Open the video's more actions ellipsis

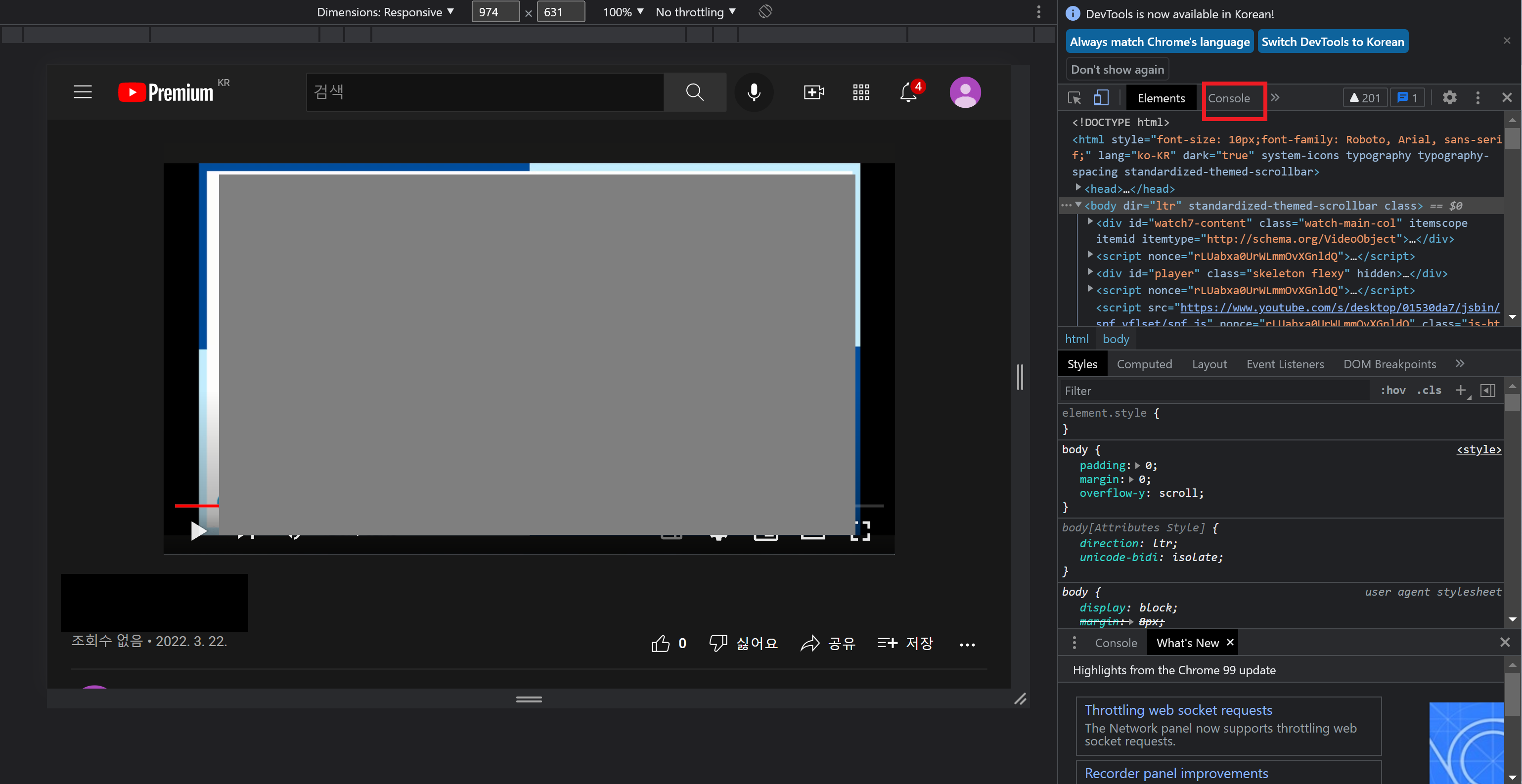tap(967, 645)
